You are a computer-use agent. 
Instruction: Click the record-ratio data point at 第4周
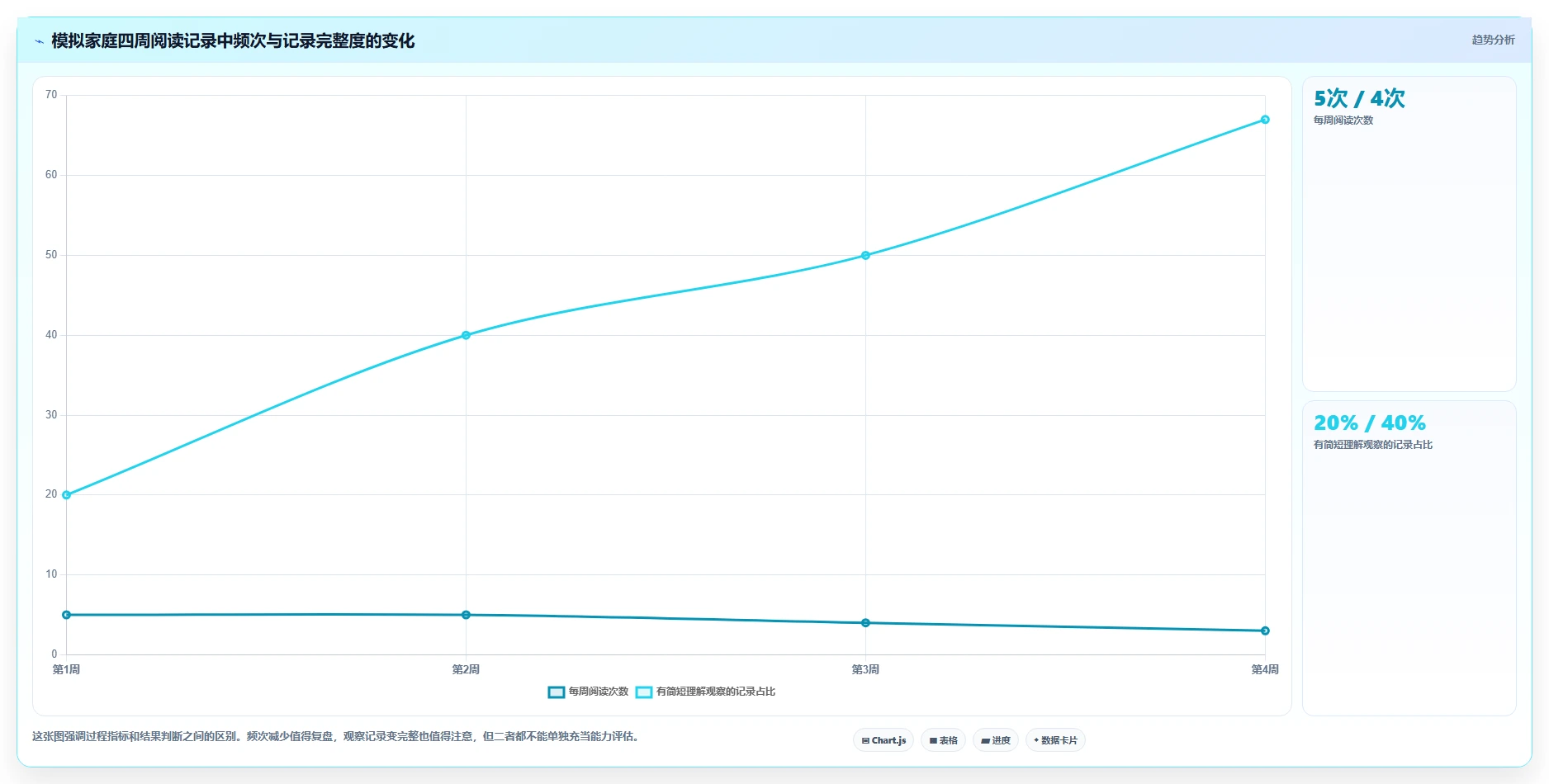point(1265,120)
